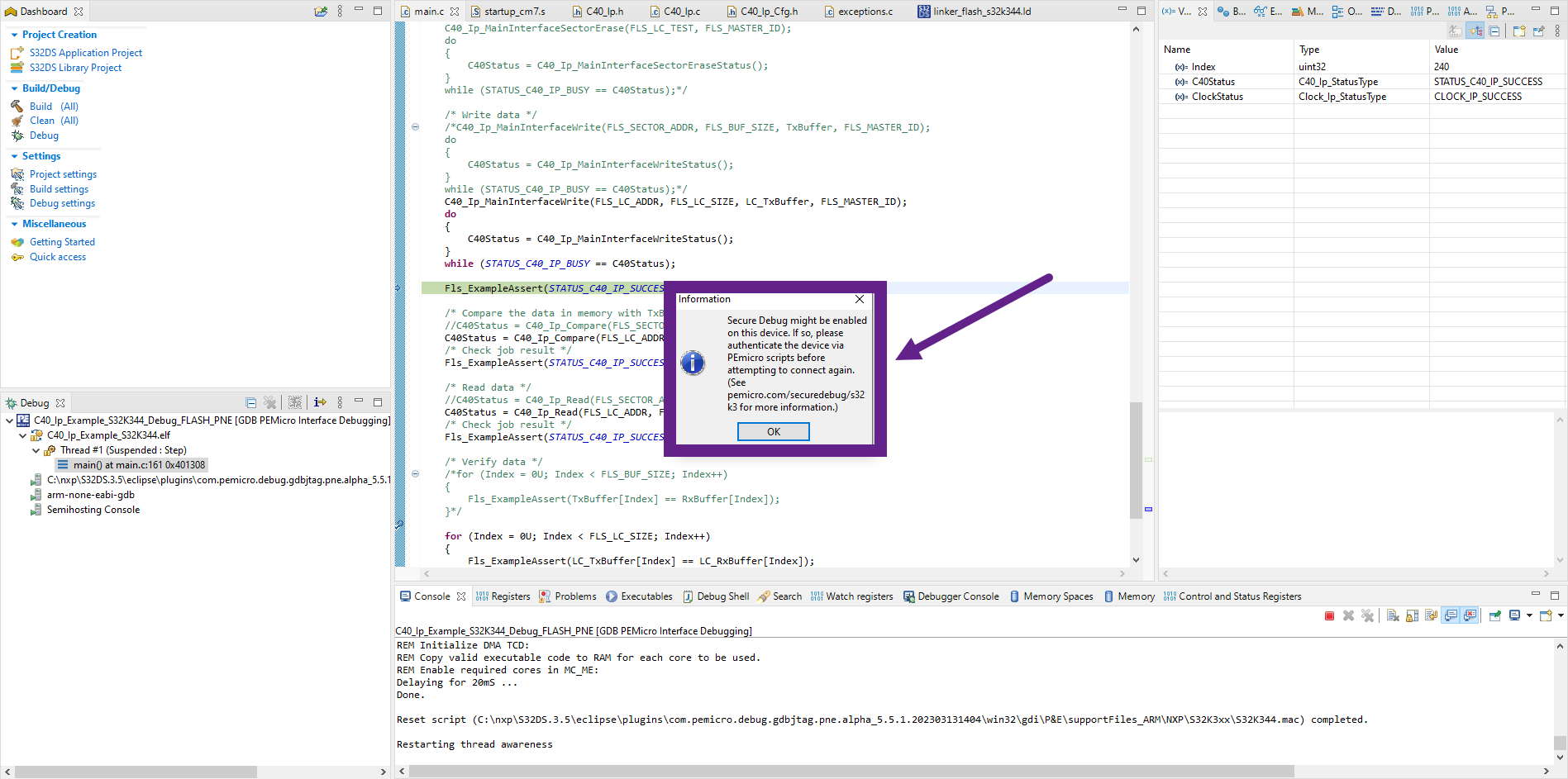Viewport: 1568px width, 779px height.
Task: Toggle show console on standard error change
Action: tap(1470, 615)
